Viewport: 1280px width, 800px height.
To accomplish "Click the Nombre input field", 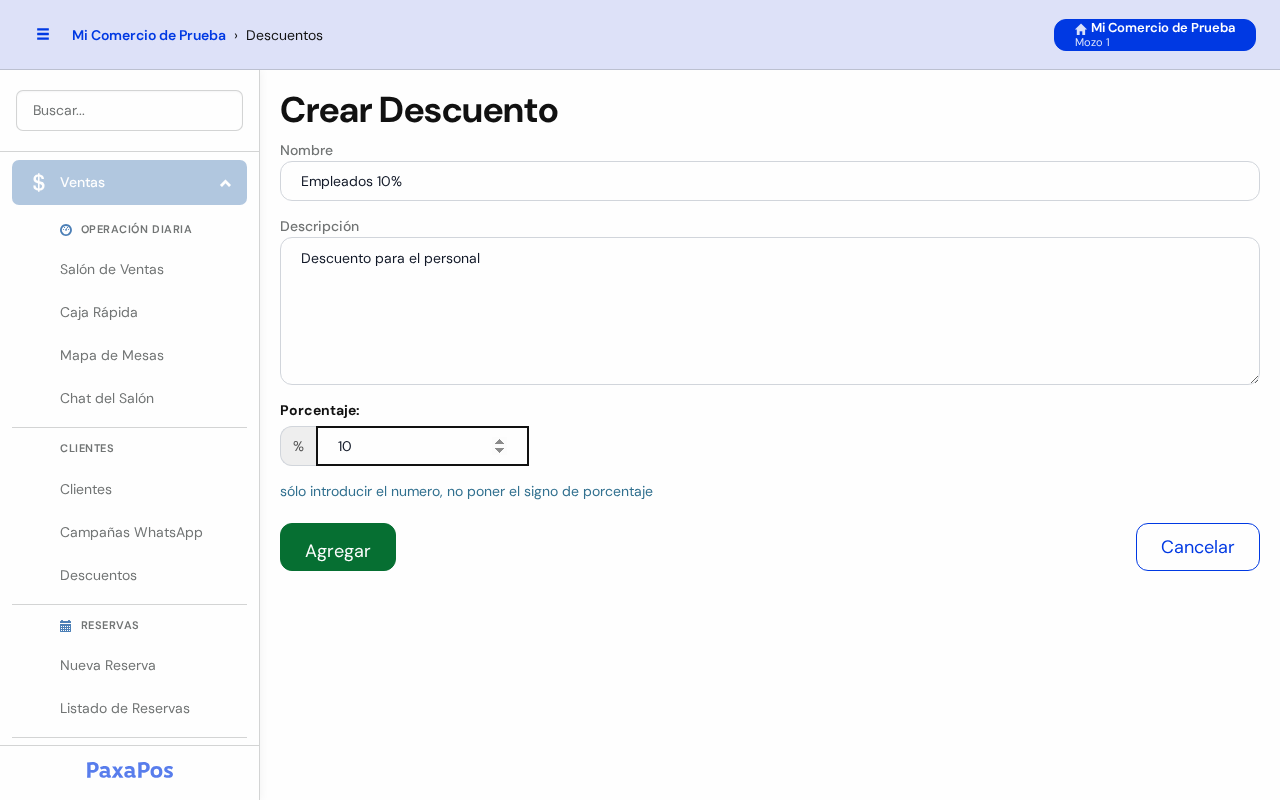I will (770, 181).
